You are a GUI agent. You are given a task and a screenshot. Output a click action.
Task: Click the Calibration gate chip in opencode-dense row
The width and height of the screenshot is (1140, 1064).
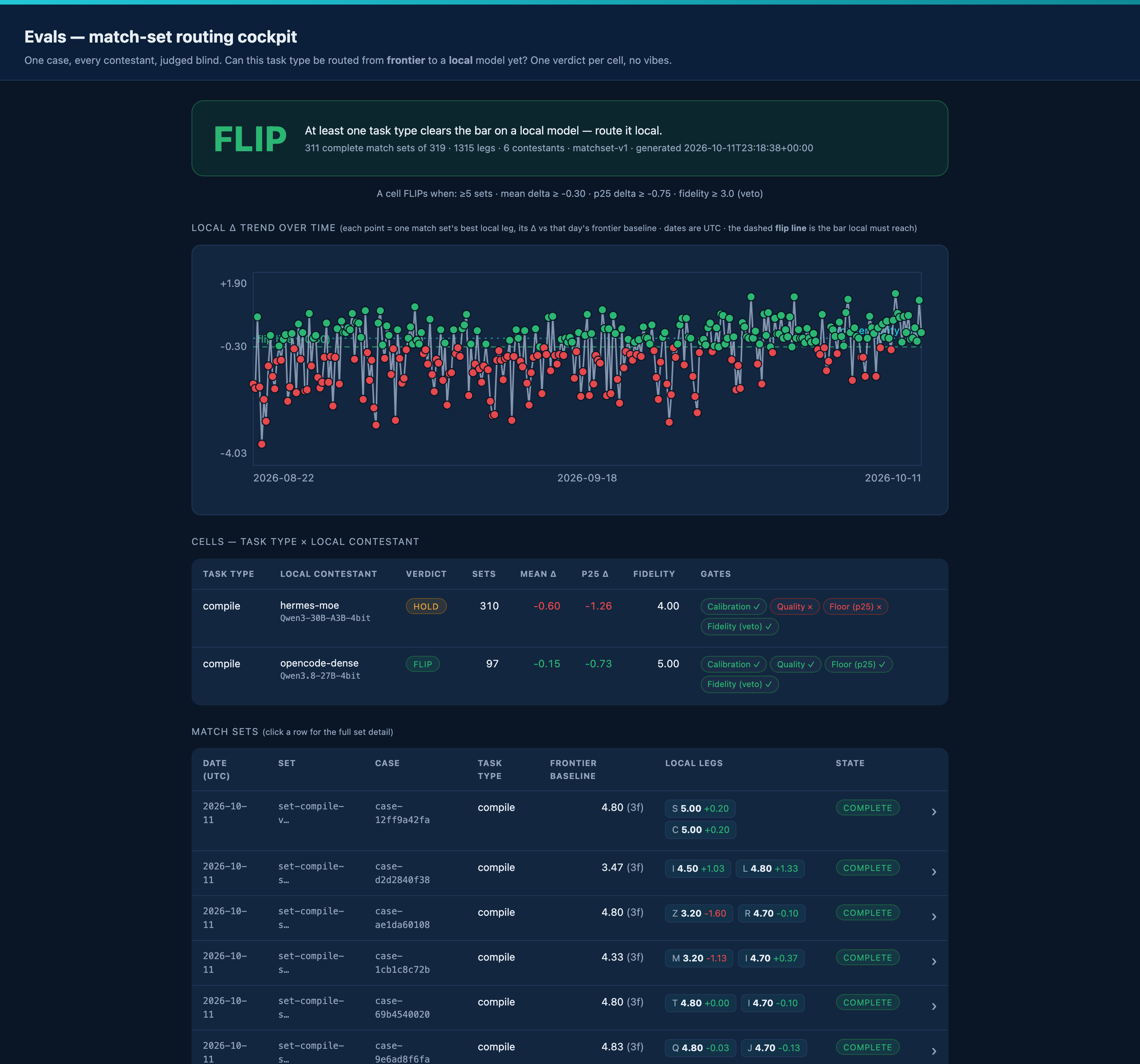pos(733,664)
